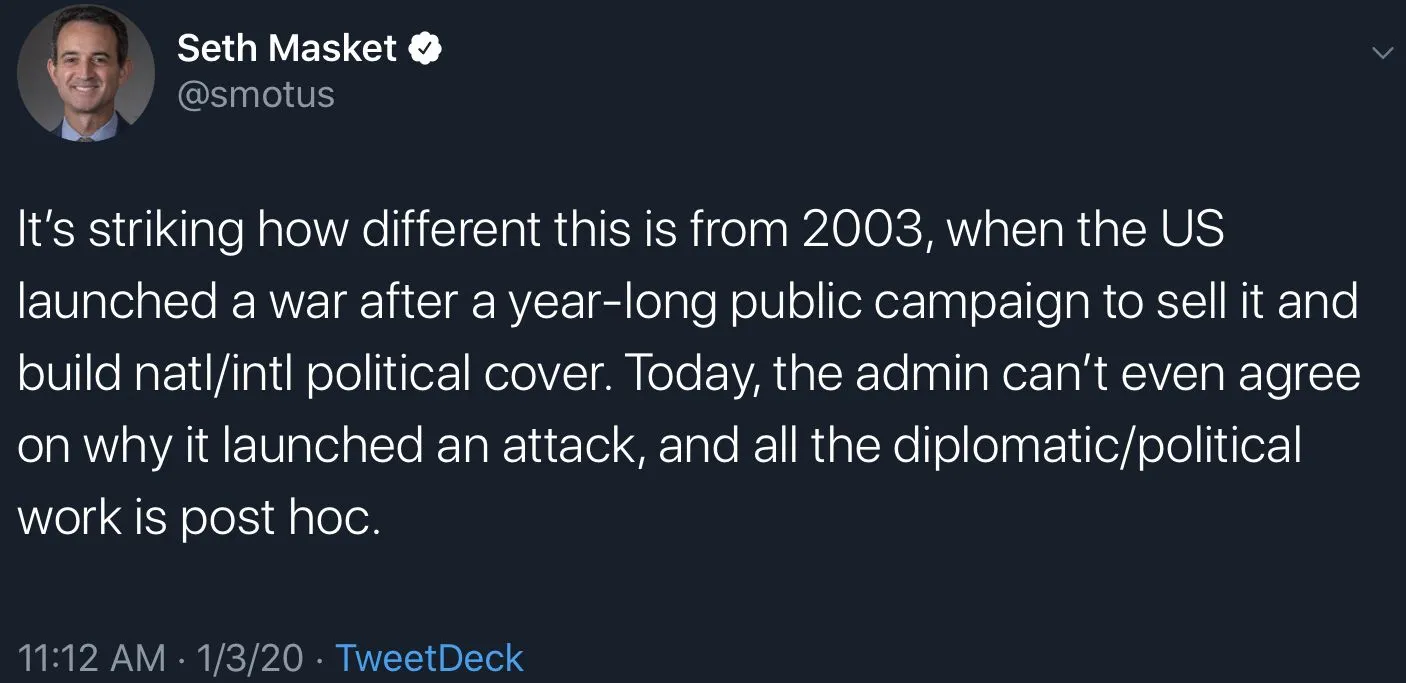Click the 1/3/20 date of the tweet
Image resolution: width=1406 pixels, height=683 pixels.
pos(250,658)
